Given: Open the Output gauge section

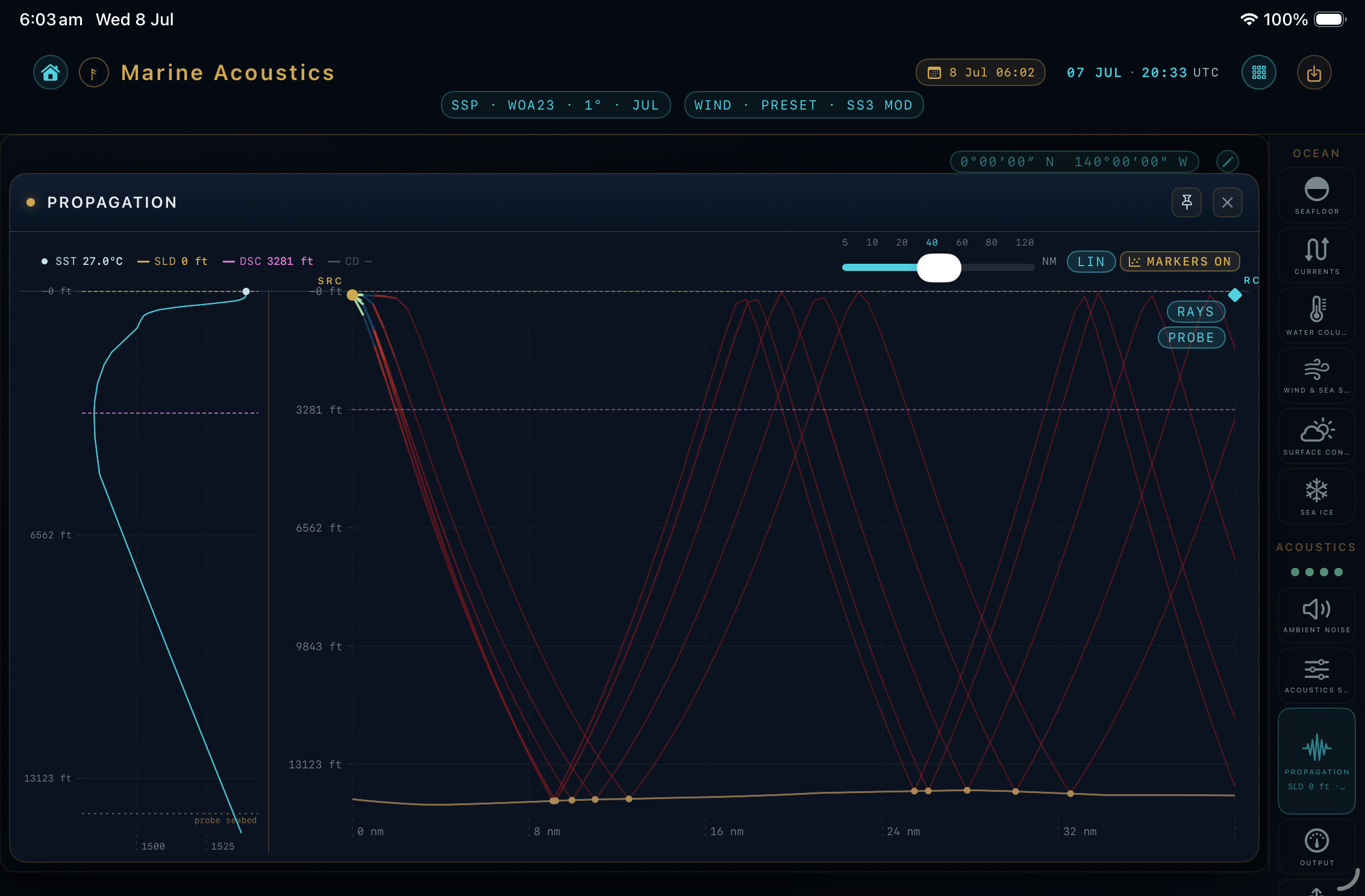Looking at the screenshot, I should coord(1317,847).
